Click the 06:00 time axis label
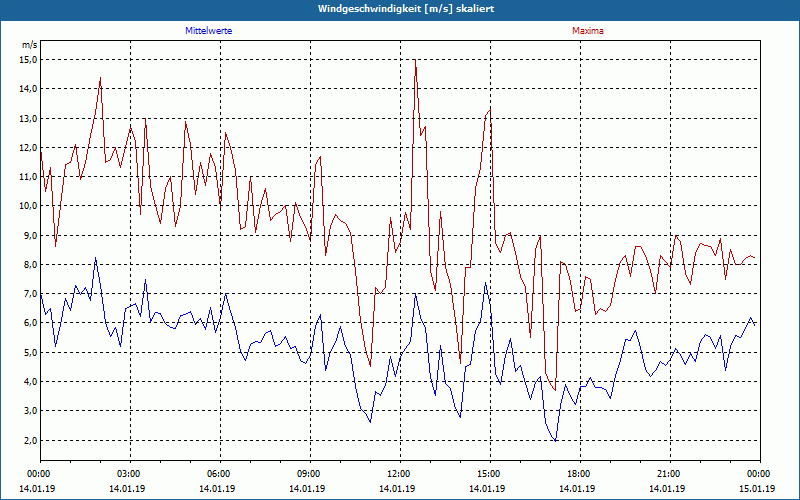 220,474
